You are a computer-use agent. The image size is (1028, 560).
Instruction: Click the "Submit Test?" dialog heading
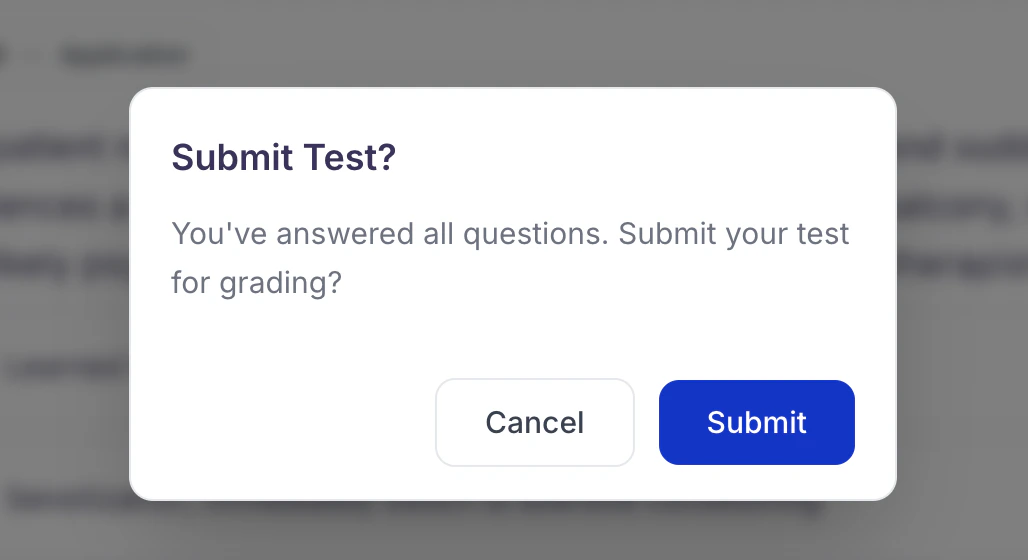pos(284,157)
